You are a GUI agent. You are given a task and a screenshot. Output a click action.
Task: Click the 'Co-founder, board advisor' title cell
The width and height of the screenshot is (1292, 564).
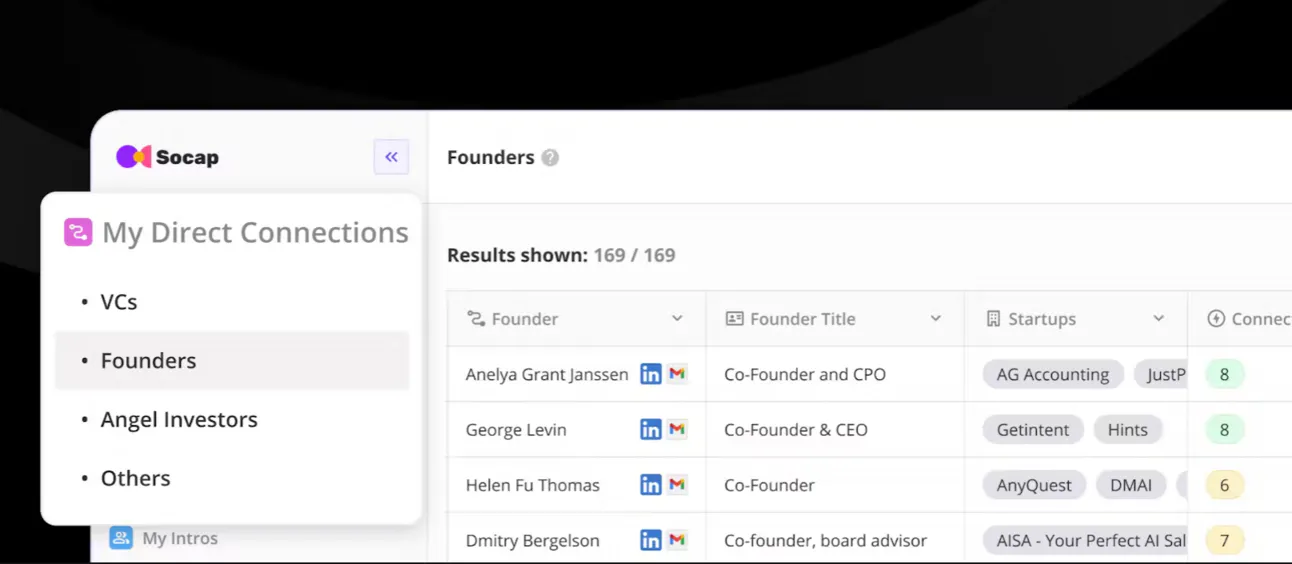pyautogui.click(x=826, y=541)
